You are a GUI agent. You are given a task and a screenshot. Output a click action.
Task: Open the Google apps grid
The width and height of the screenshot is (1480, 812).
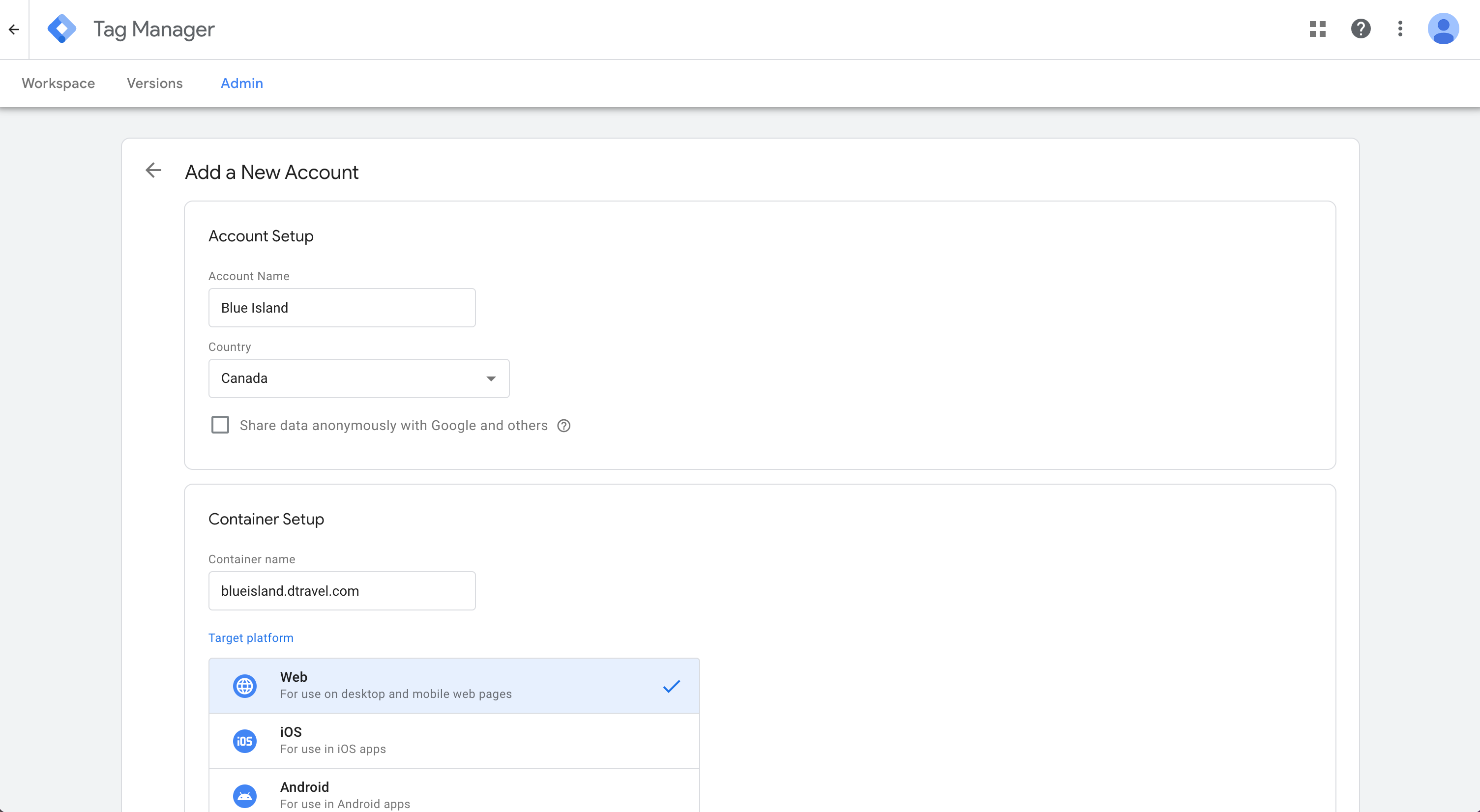[1317, 29]
